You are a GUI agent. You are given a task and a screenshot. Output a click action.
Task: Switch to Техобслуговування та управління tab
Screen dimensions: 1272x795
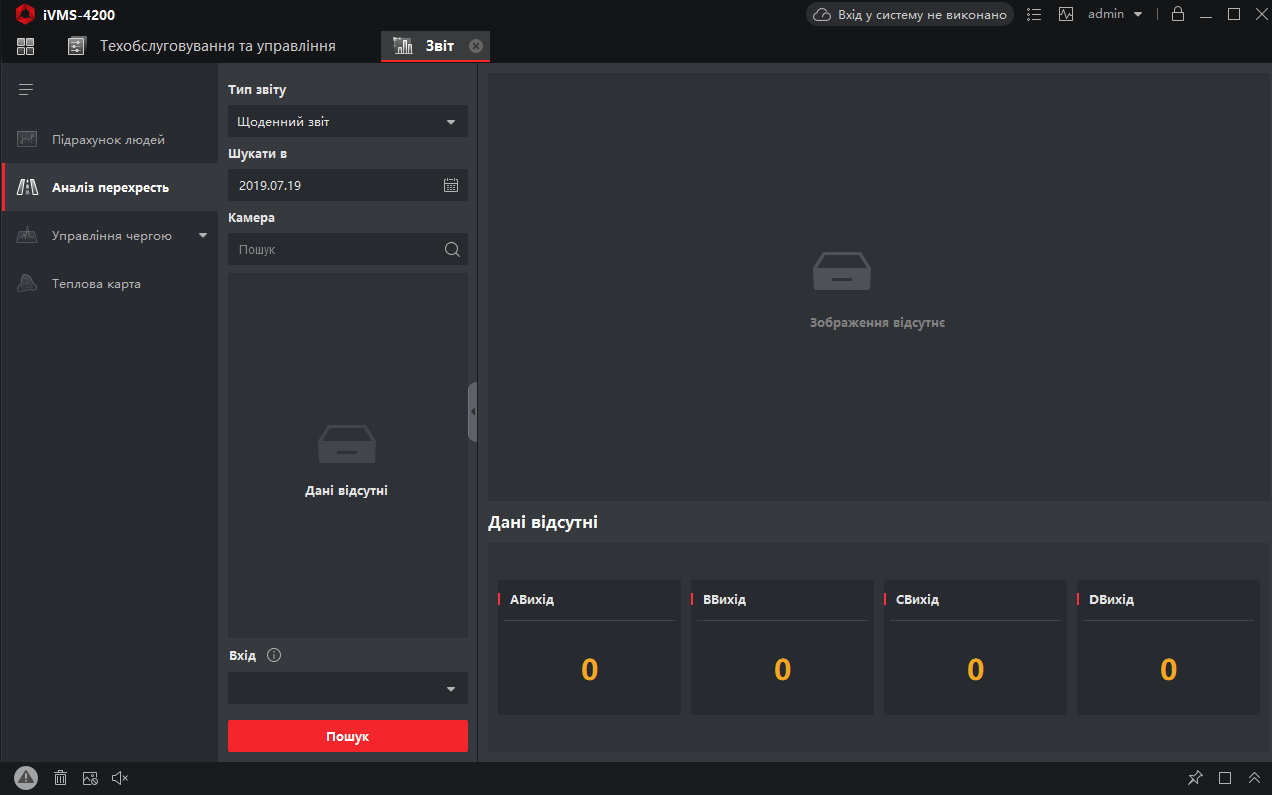click(x=216, y=46)
